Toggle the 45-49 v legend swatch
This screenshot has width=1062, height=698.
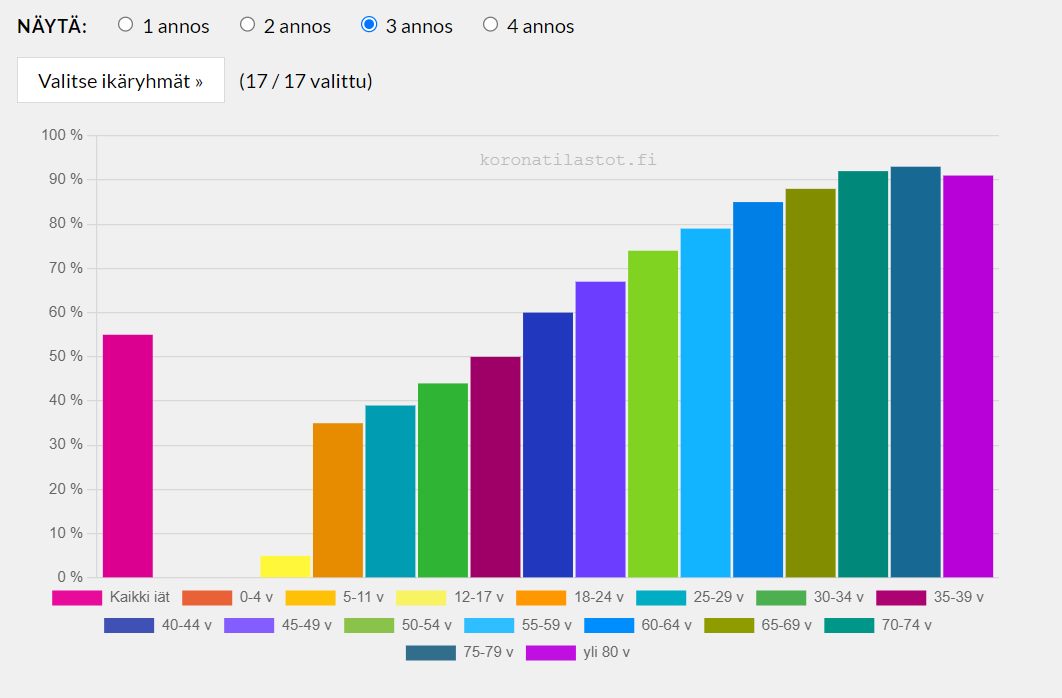coord(249,625)
